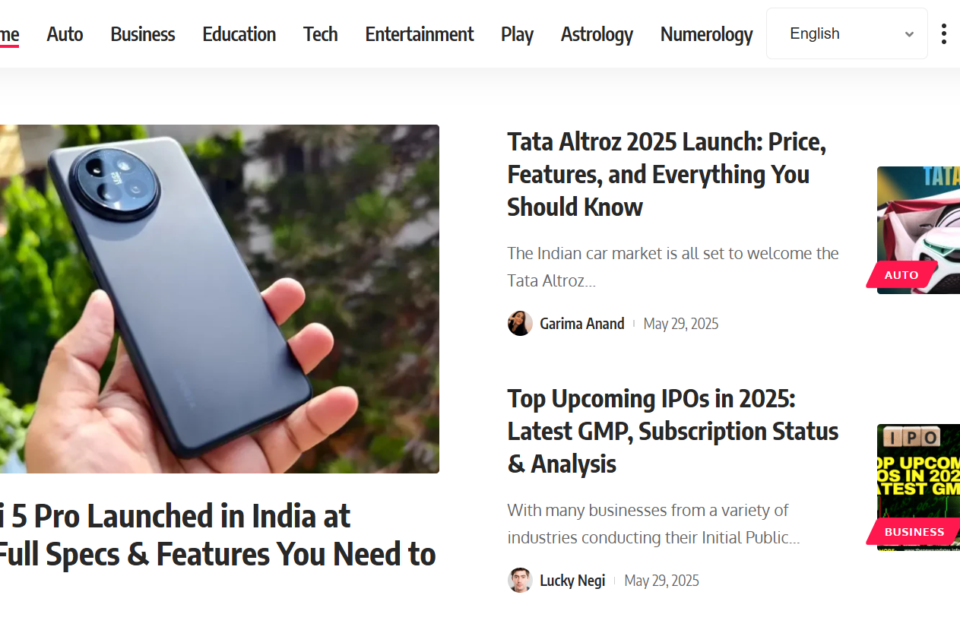Go to the Education section
This screenshot has width=960, height=630.
pyautogui.click(x=239, y=34)
